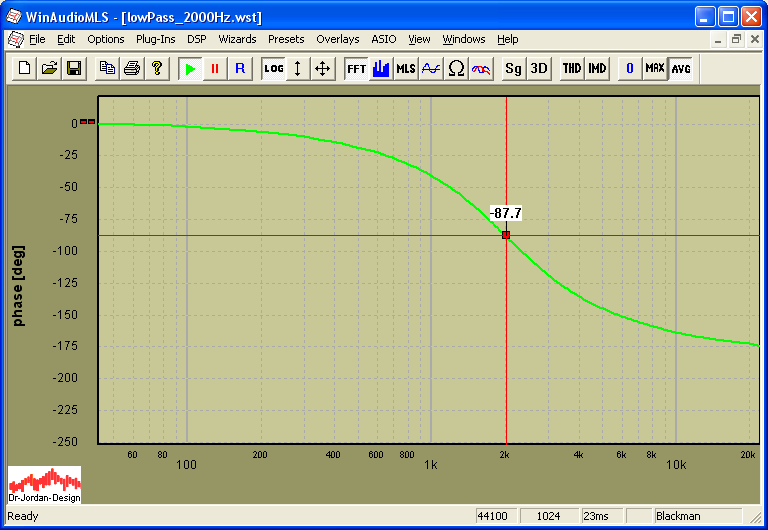This screenshot has width=768, height=530.
Task: Open the Presets menu
Action: [x=286, y=39]
